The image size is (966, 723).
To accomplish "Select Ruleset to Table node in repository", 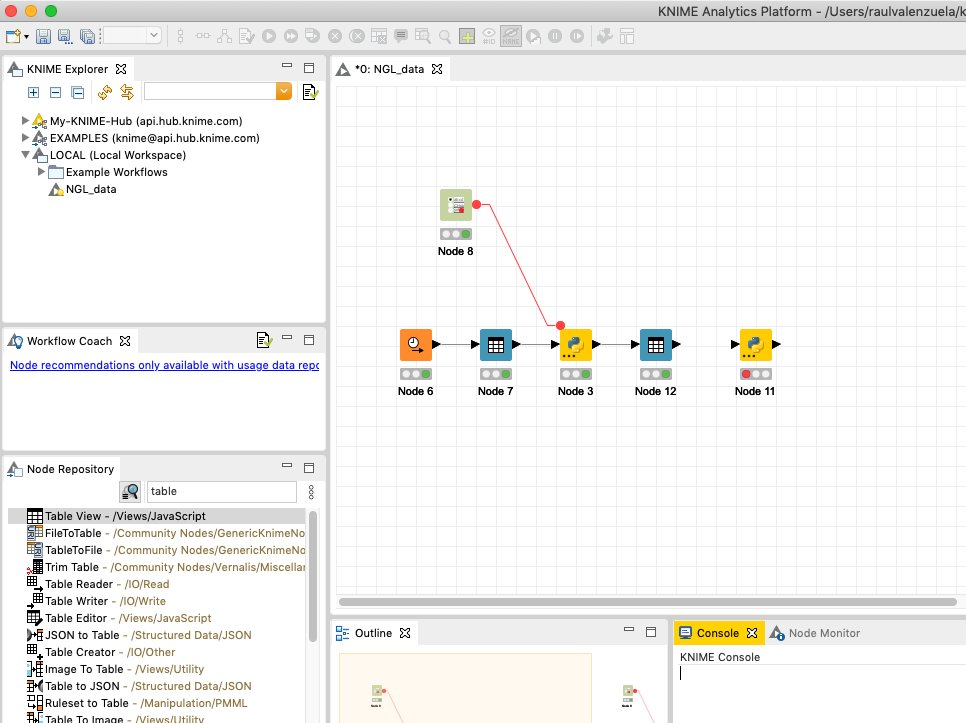I will [137, 703].
